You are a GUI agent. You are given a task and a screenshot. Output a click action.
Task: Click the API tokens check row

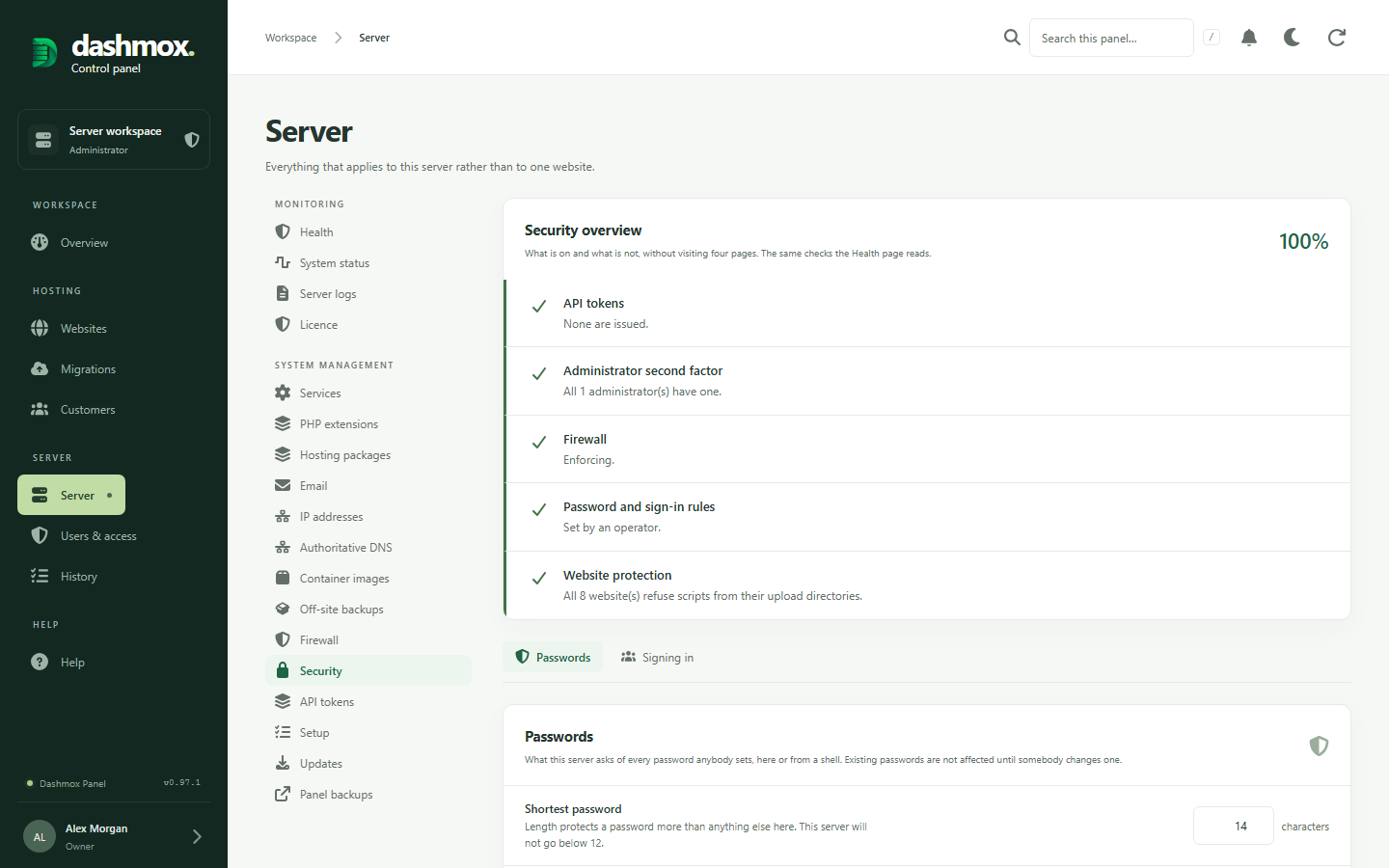[927, 313]
